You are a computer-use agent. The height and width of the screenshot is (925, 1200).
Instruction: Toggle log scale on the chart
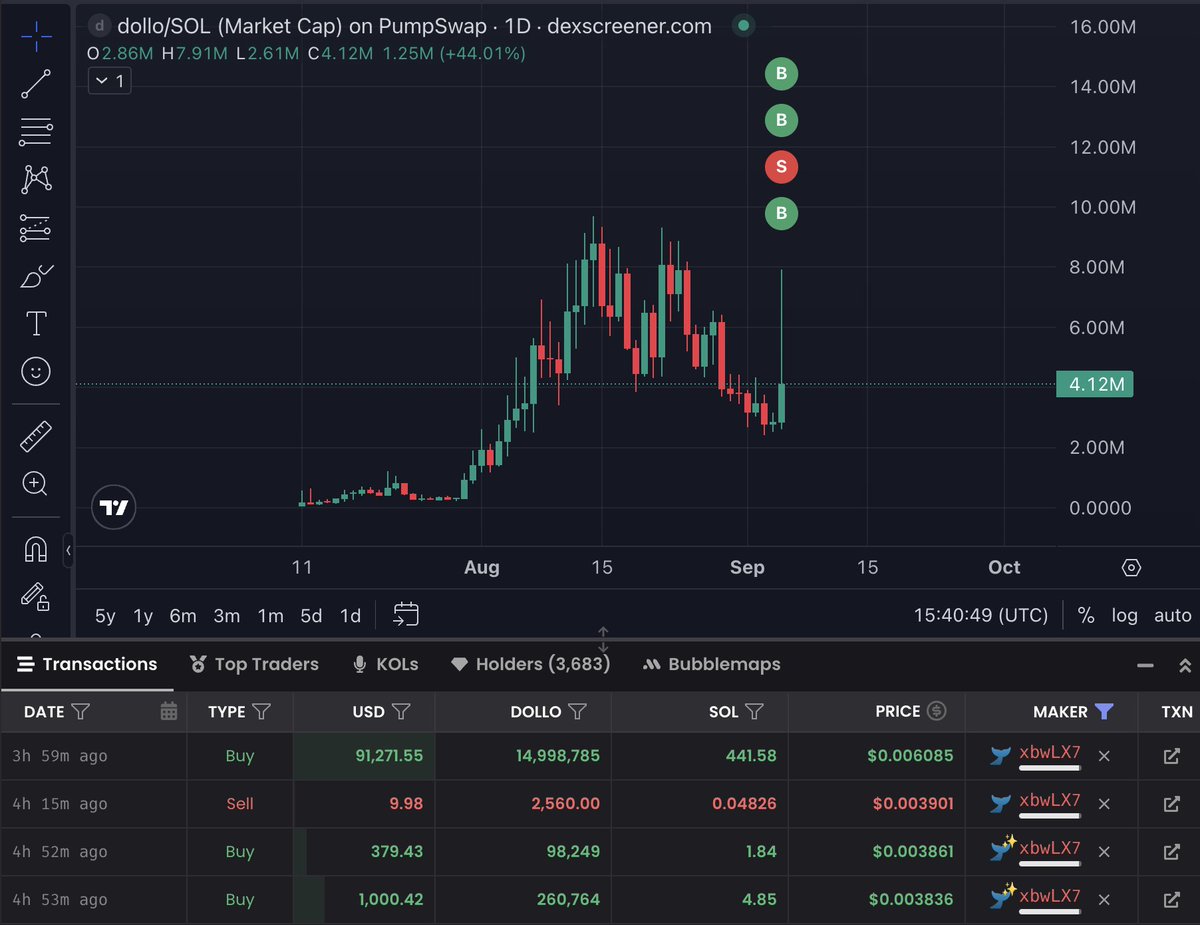(x=1125, y=615)
